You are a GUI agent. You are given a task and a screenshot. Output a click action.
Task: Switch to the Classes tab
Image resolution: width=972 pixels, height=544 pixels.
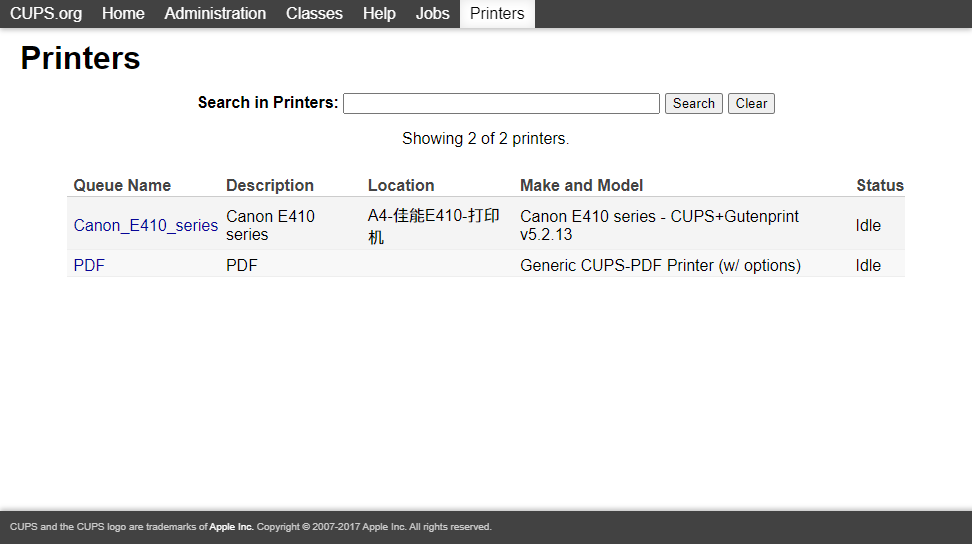(314, 14)
